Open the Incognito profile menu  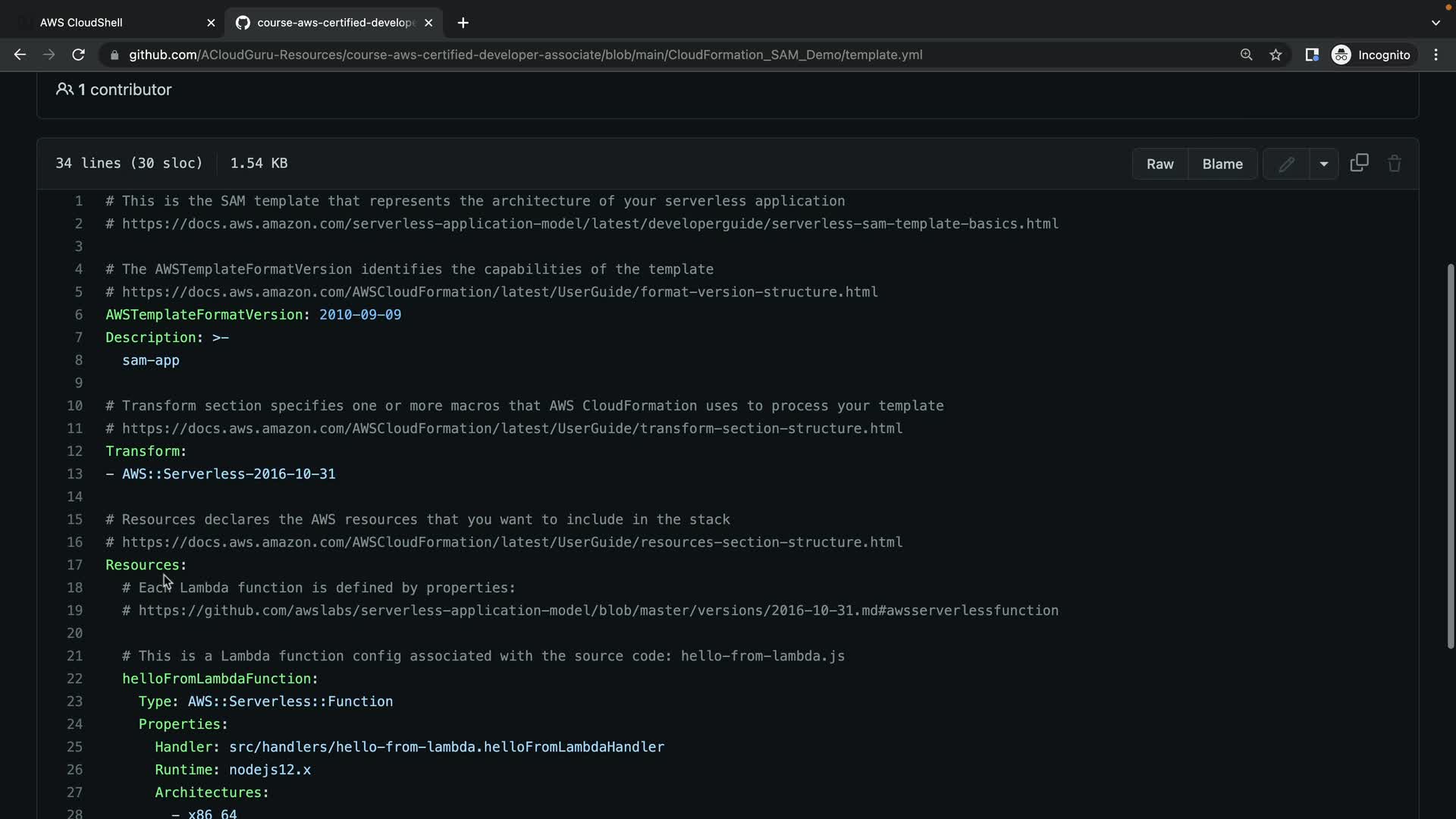[x=1371, y=55]
